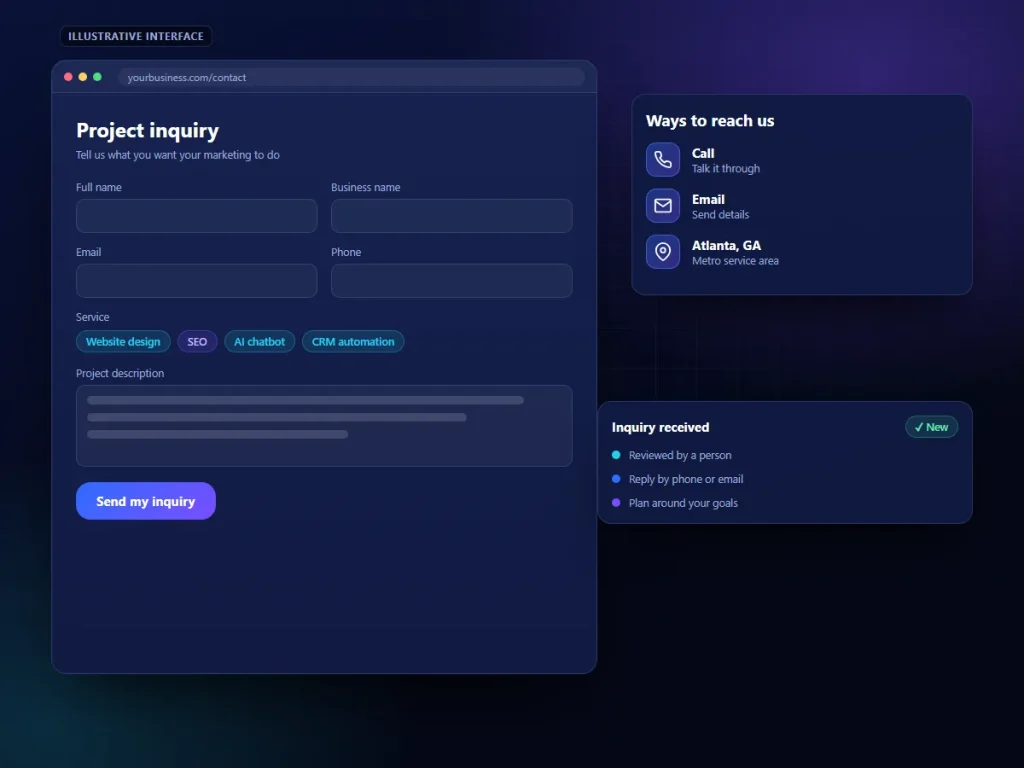Click the phone Call icon

tap(663, 159)
